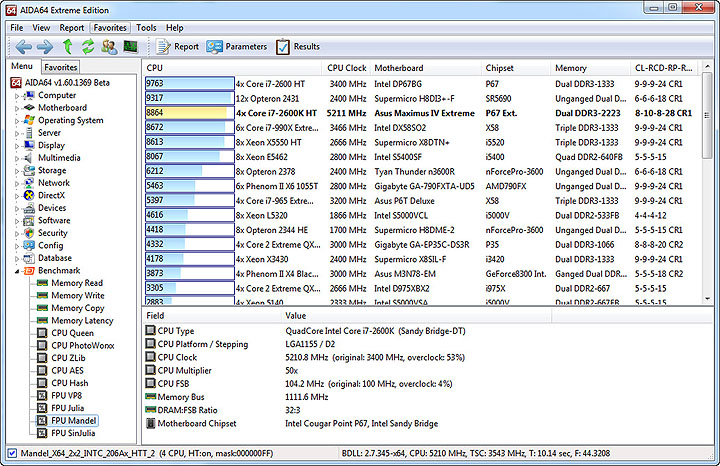Select the CPU ZLib benchmark icon

pyautogui.click(x=42, y=358)
